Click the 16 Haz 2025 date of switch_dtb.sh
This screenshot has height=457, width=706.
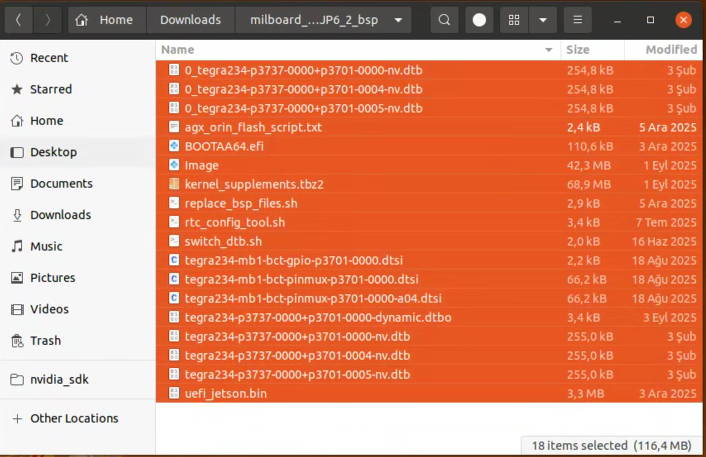[x=664, y=241]
